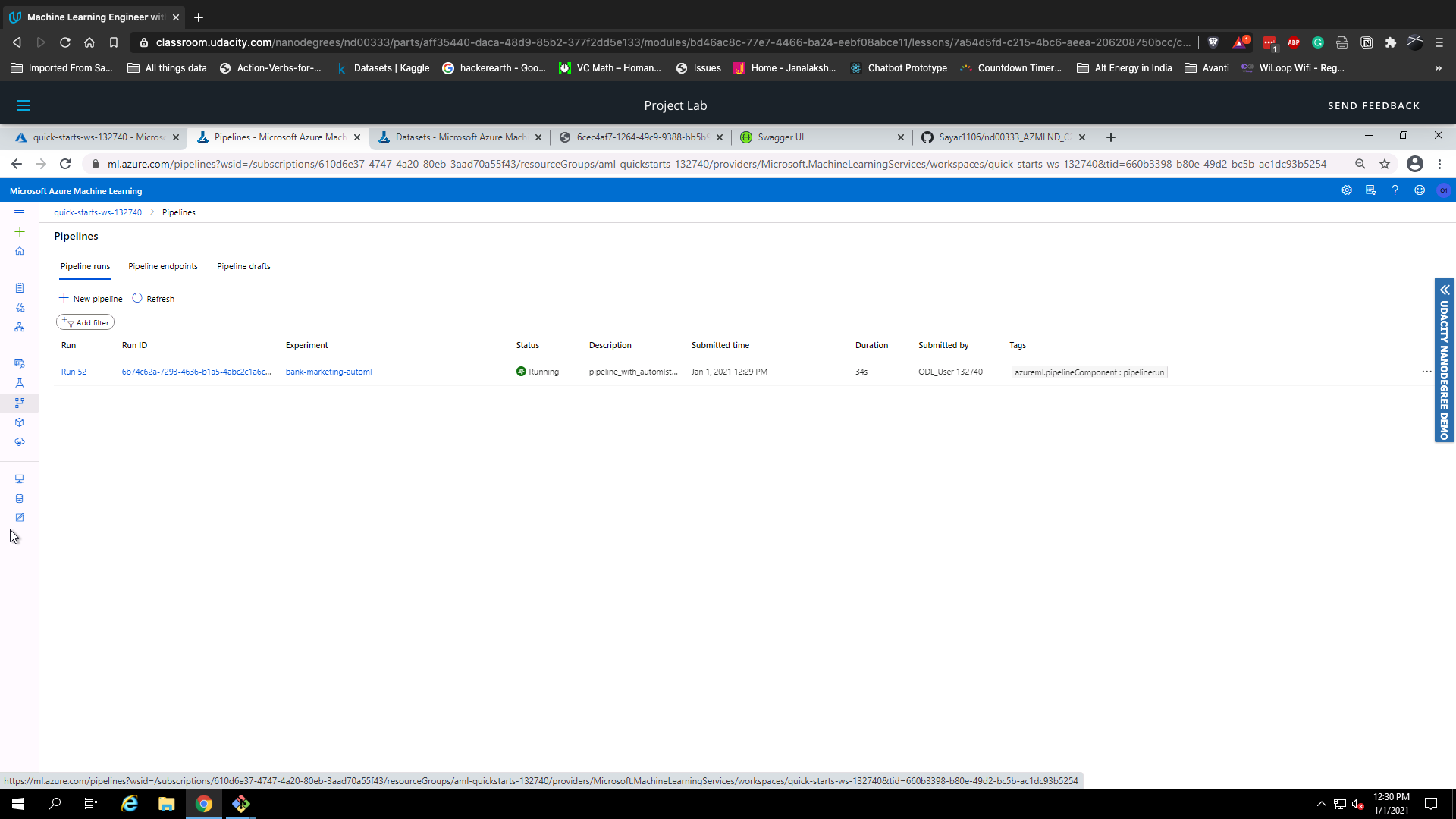Open Datastores cylinder icon in sidebar
This screenshot has width=1456, height=819.
(20, 499)
